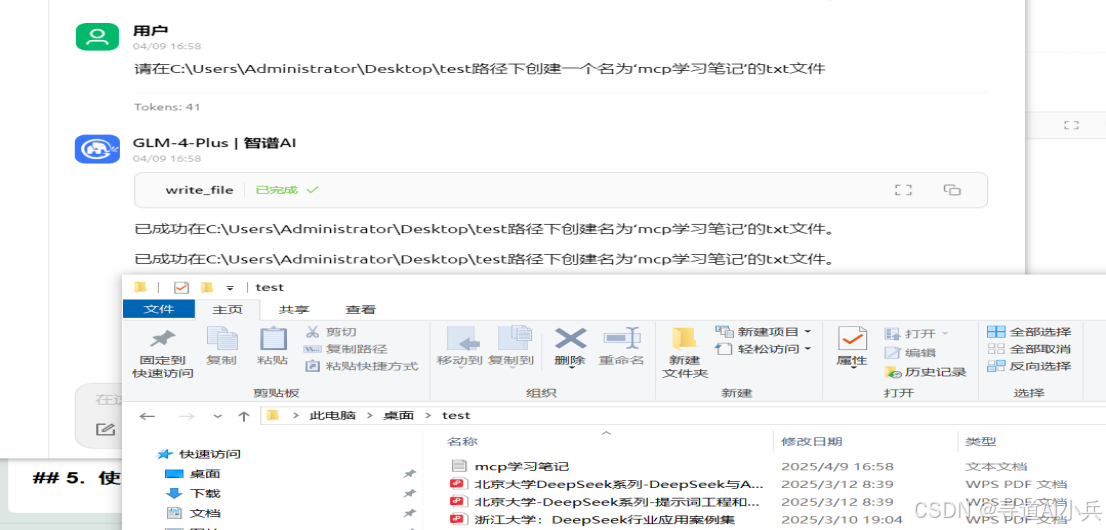Click the quick access properties checkmark icon
Screen dimensions: 1106x530
182,287
